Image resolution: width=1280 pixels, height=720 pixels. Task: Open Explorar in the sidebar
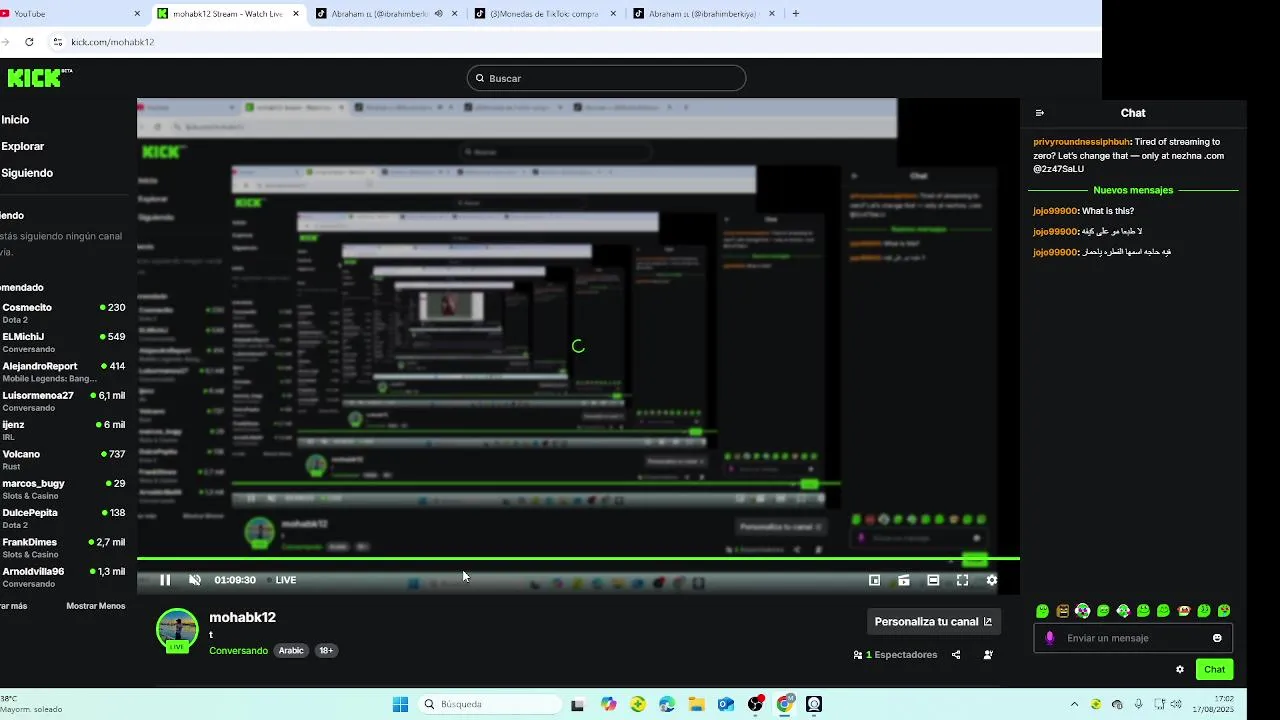pos(22,146)
